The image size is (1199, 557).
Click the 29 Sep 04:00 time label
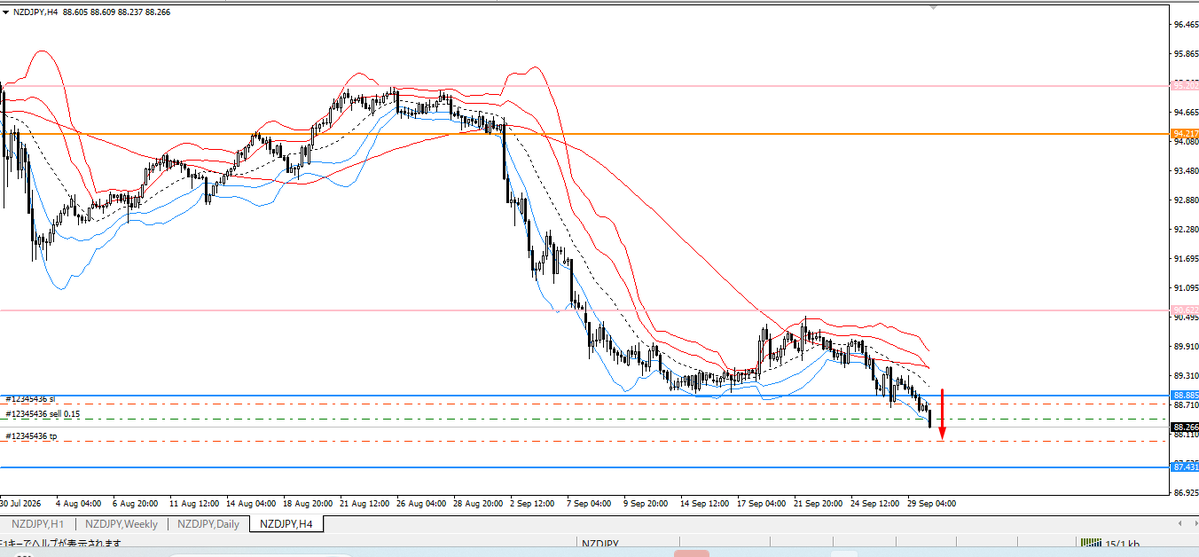coord(931,503)
